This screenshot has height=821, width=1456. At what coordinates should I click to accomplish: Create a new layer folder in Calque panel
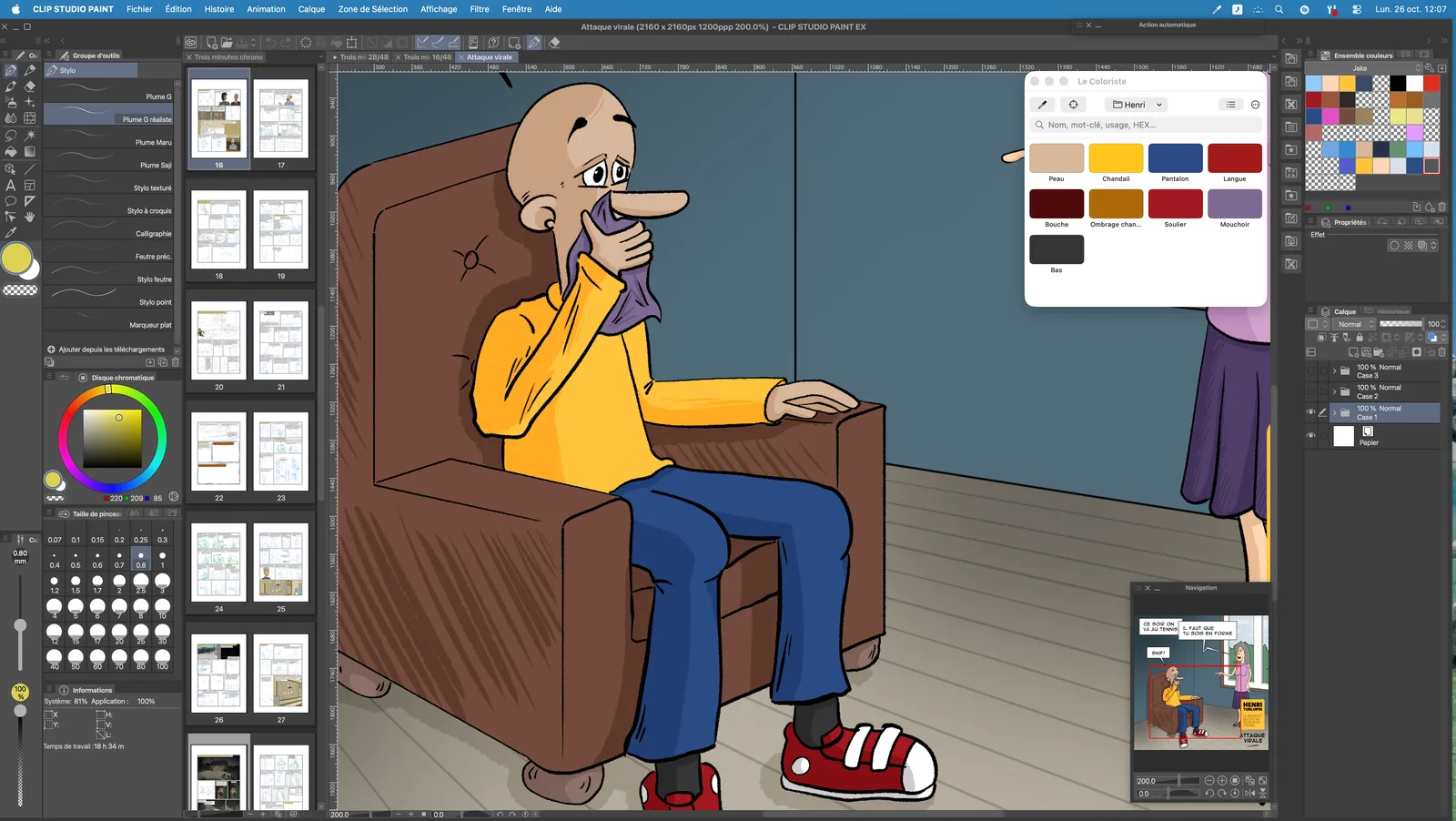pos(1378,352)
